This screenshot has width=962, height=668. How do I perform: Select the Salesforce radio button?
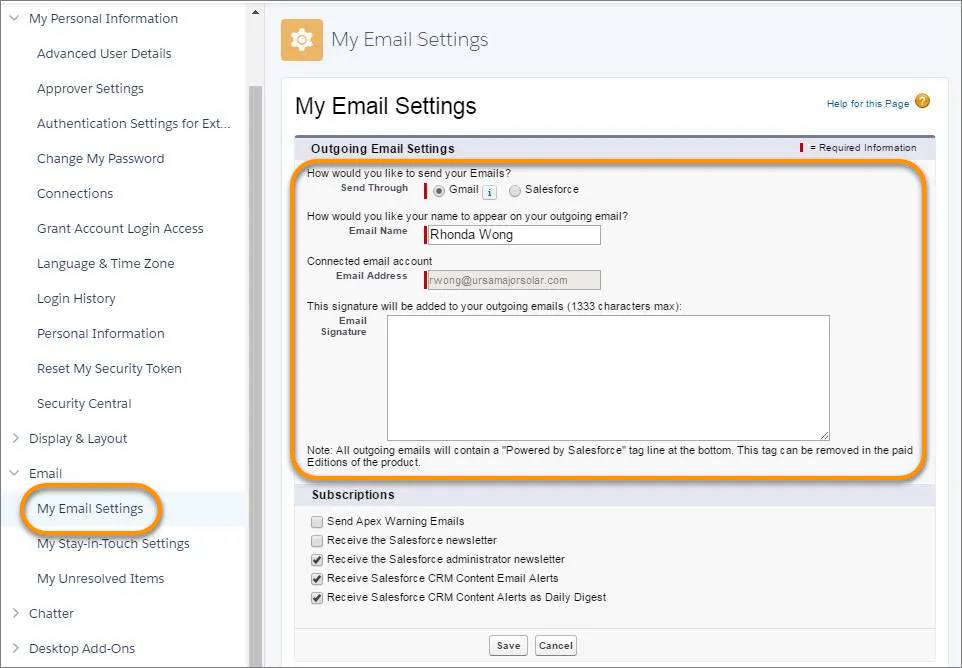click(515, 191)
